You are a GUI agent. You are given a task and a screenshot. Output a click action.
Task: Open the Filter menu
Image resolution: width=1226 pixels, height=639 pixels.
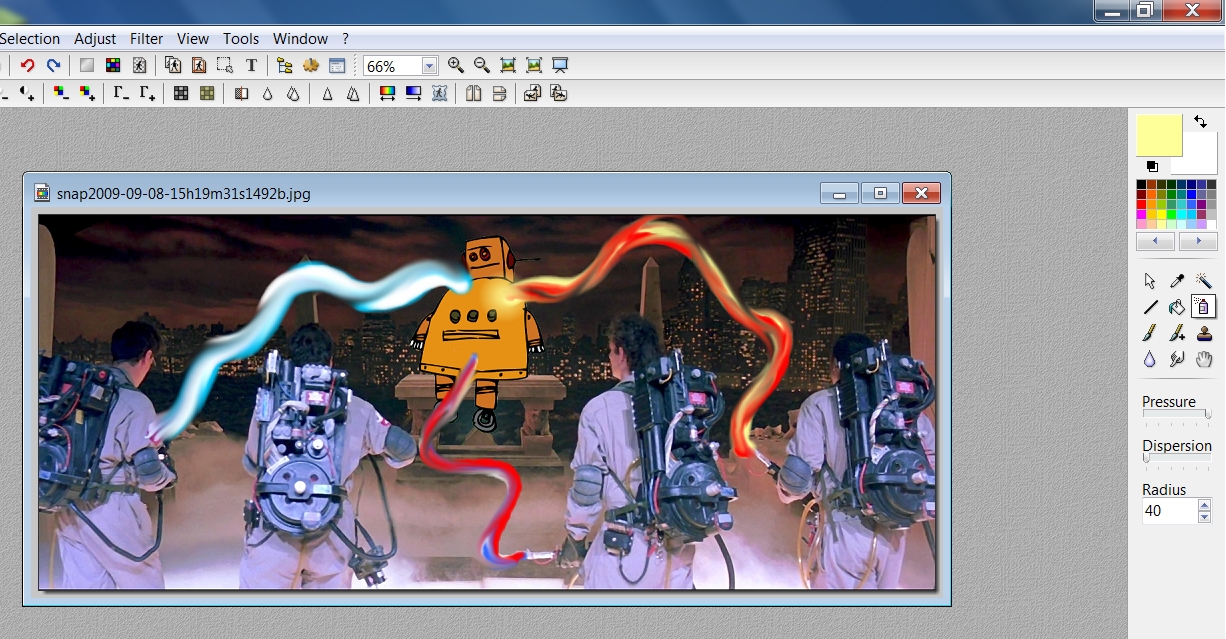click(146, 39)
